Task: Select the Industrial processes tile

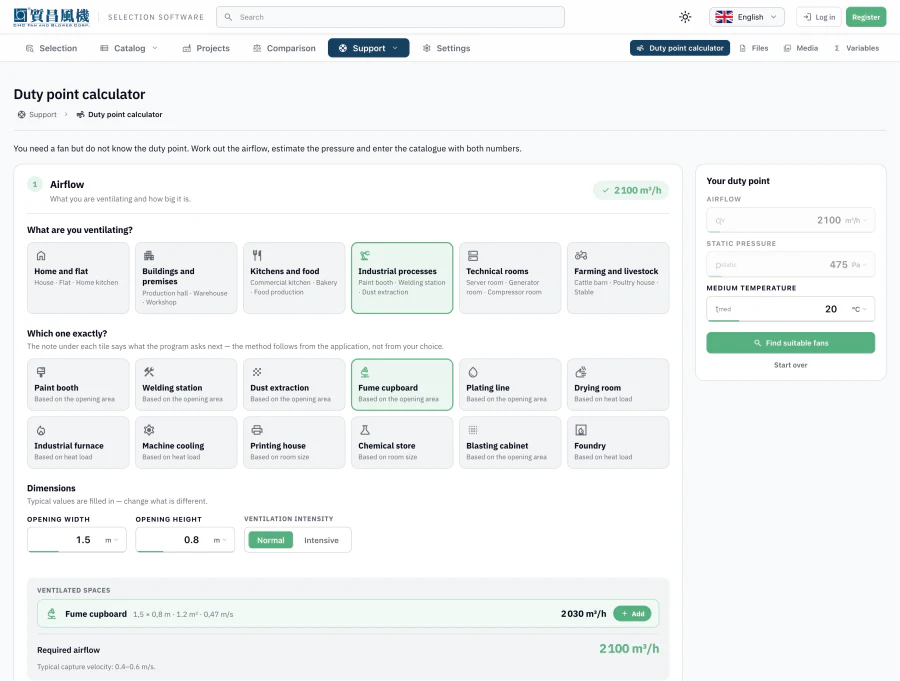Action: point(402,278)
